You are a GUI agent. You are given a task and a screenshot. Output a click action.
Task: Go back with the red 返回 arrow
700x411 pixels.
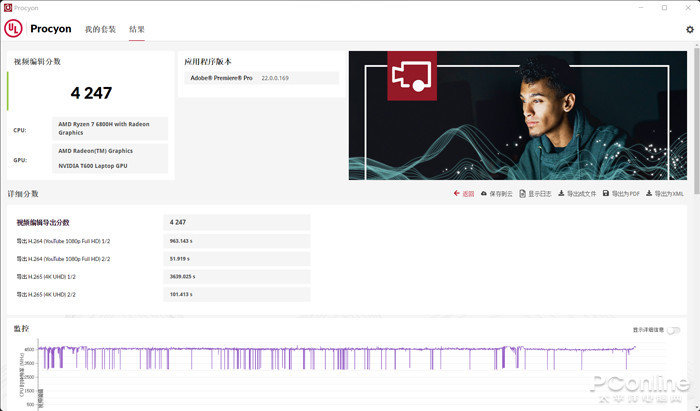click(464, 194)
